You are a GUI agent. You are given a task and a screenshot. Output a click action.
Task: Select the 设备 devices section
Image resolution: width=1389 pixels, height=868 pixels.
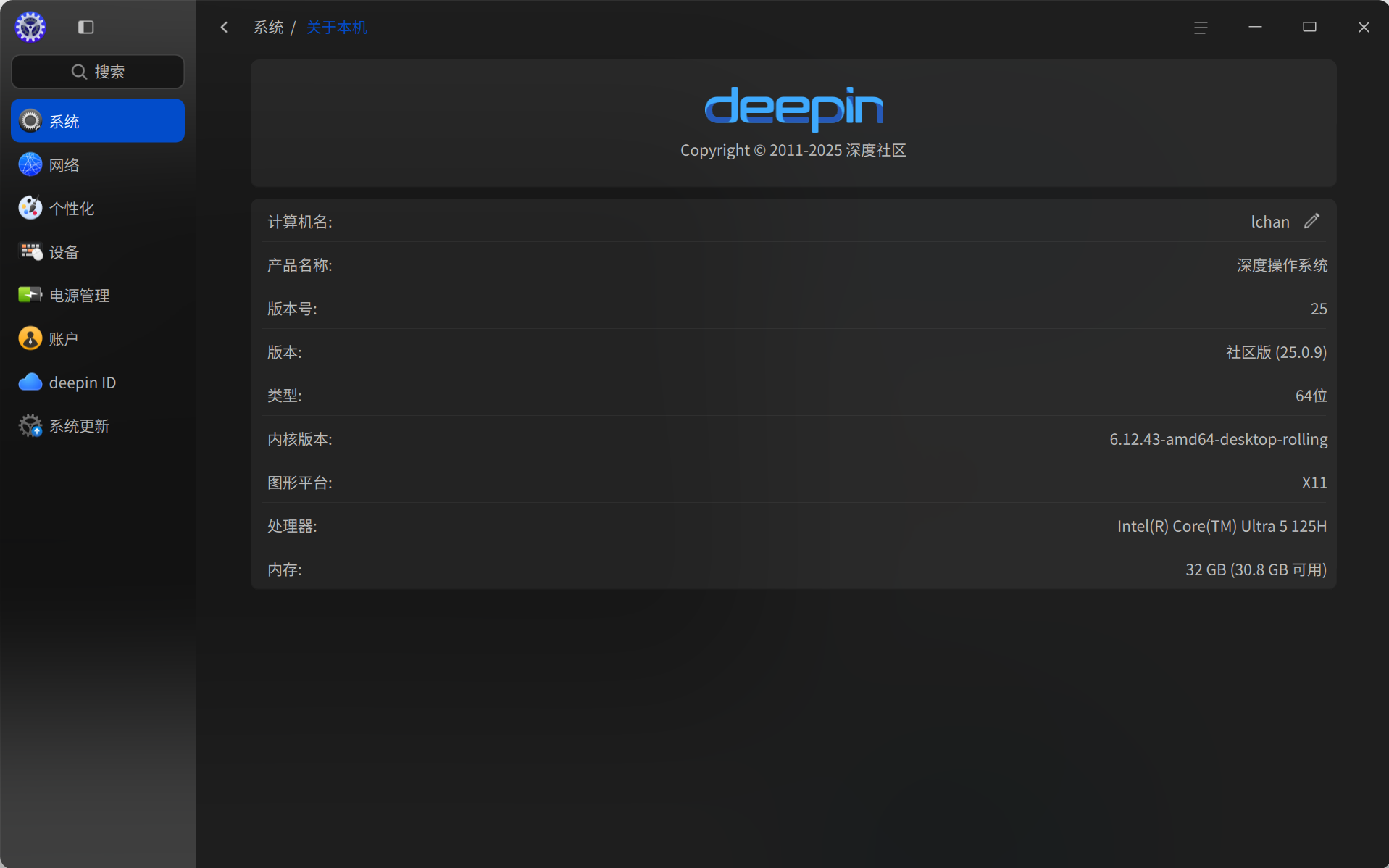(98, 251)
